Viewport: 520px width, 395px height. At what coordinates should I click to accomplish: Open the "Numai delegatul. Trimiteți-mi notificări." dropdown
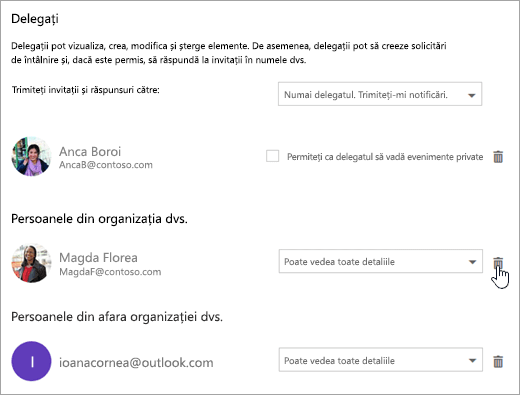click(x=380, y=94)
